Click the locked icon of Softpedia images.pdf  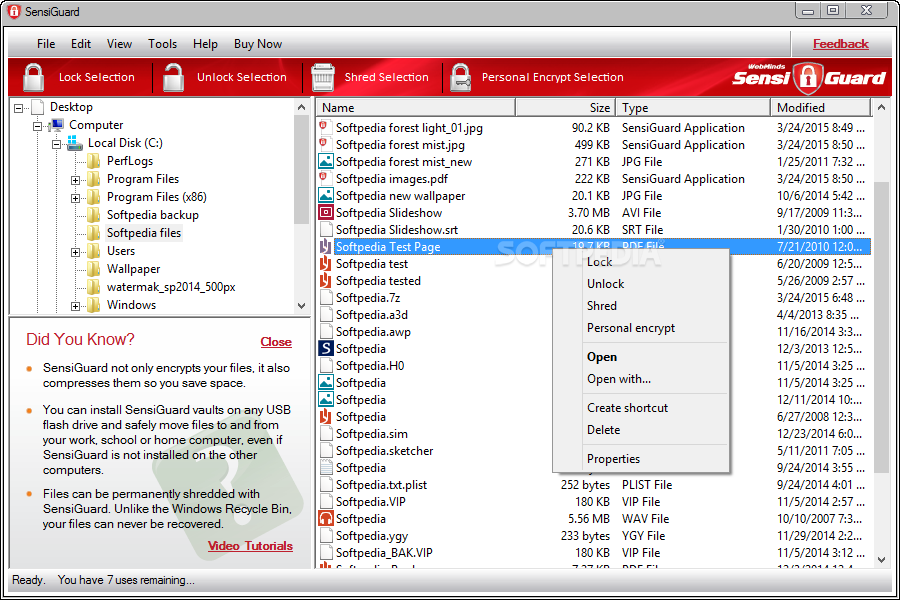pyautogui.click(x=325, y=179)
